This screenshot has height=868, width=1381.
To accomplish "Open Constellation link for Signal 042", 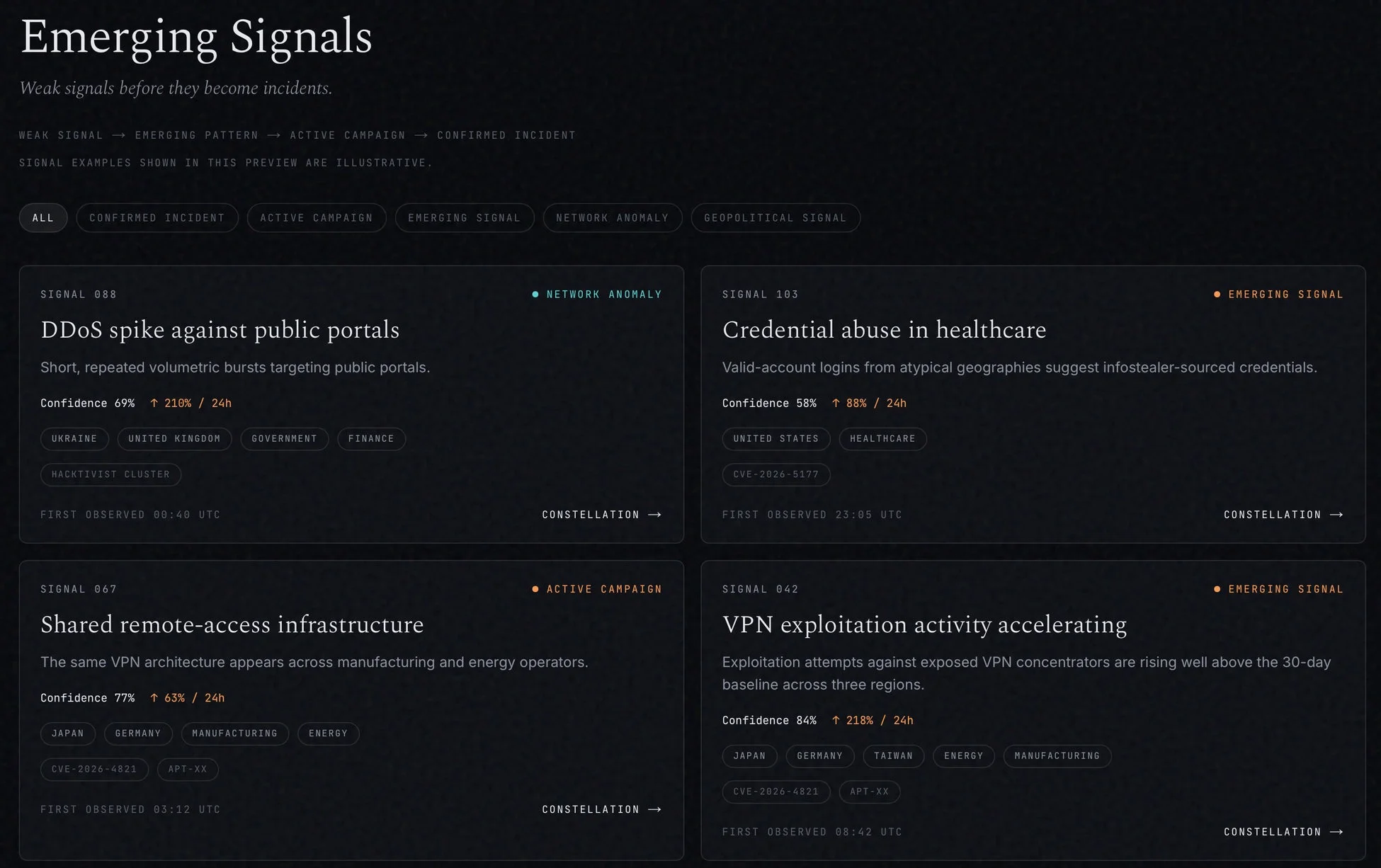I will [1283, 832].
